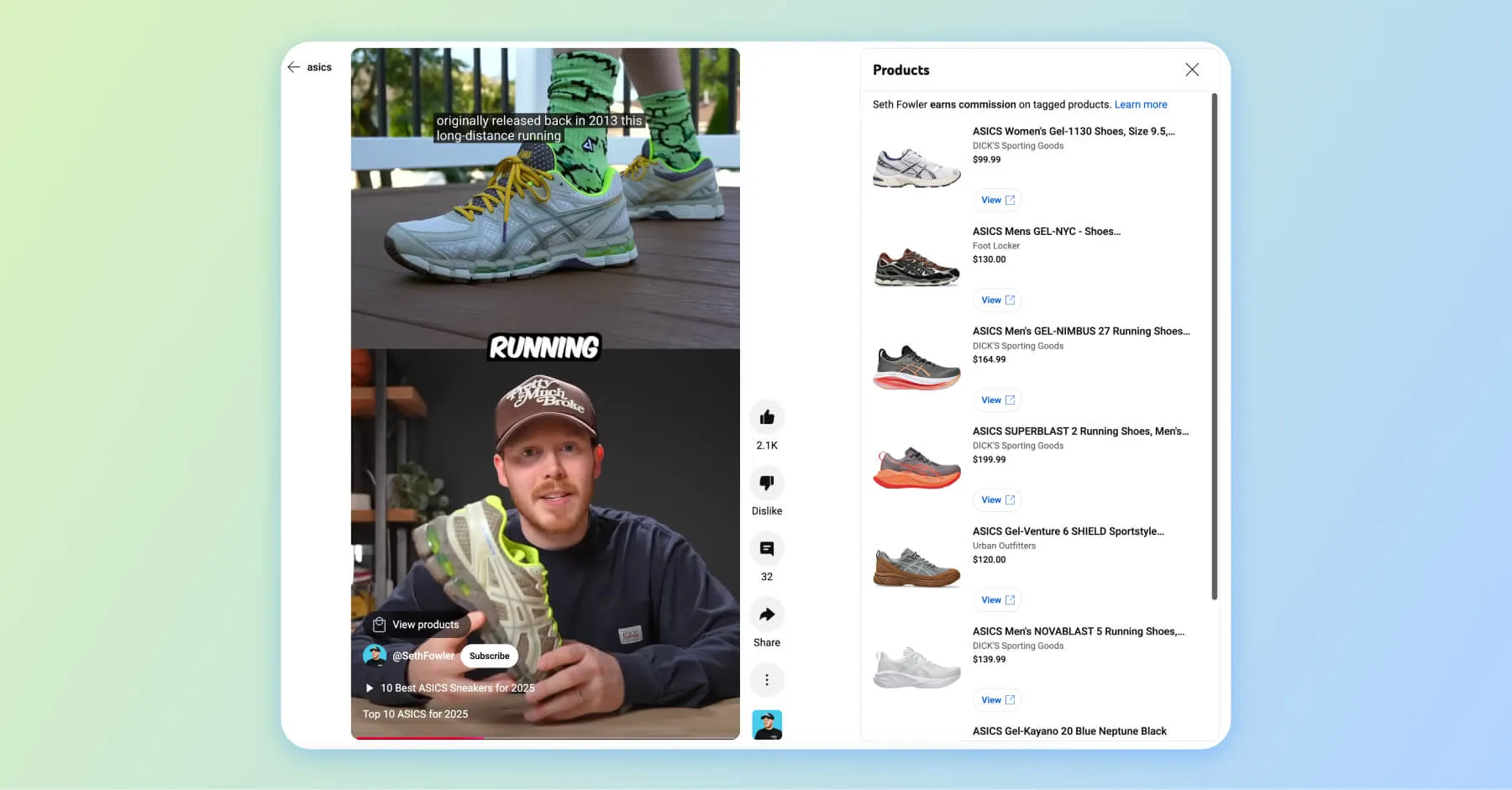
Task: Click title ASICS SUPERBLAST 2 Running Shoes
Action: click(x=1080, y=431)
